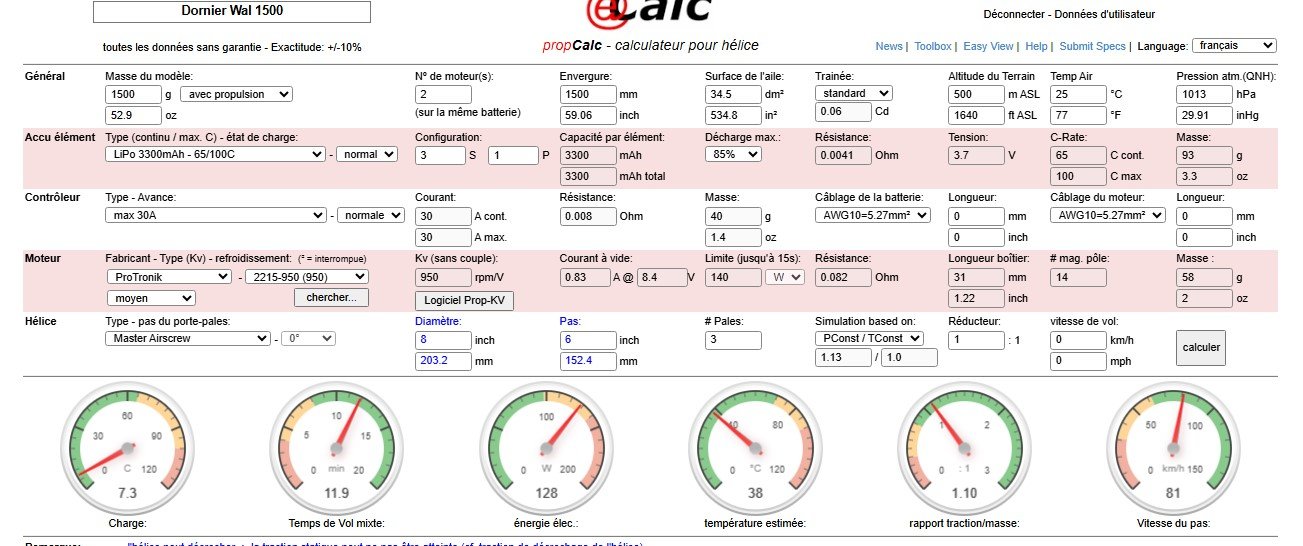Open the Submit Specs link
The width and height of the screenshot is (1303, 546).
[1092, 46]
